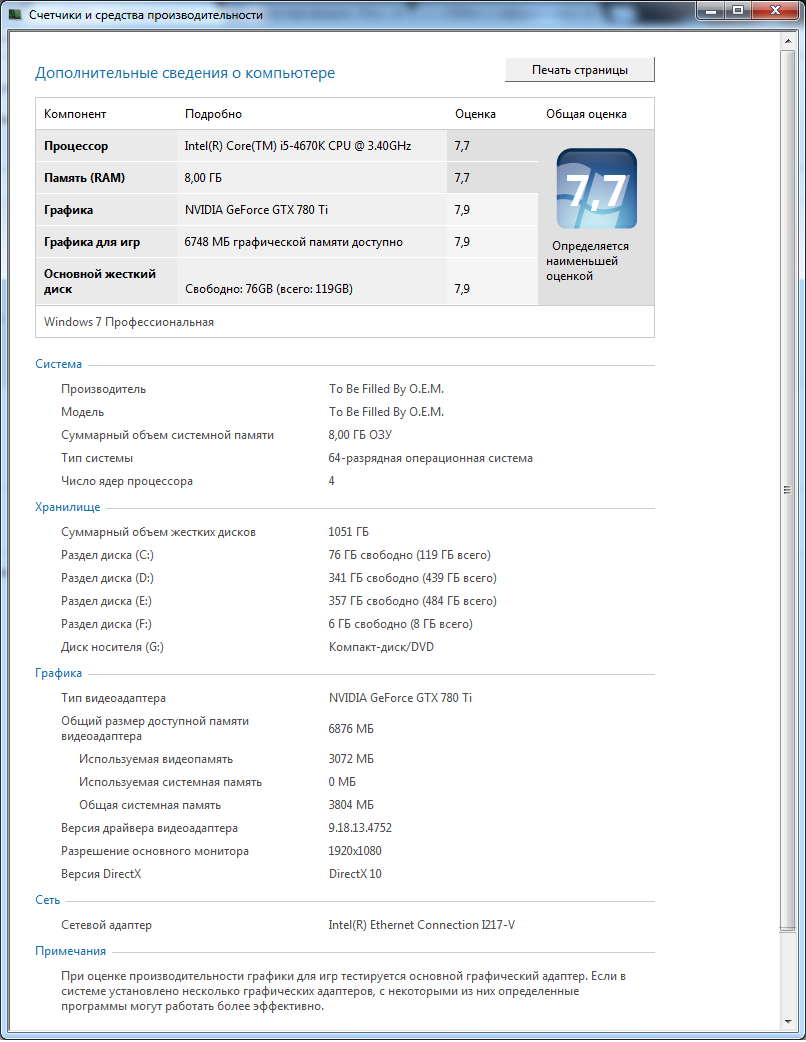The image size is (806, 1042).
Task: Click the Основной жесткий диск label
Action: [x=100, y=281]
